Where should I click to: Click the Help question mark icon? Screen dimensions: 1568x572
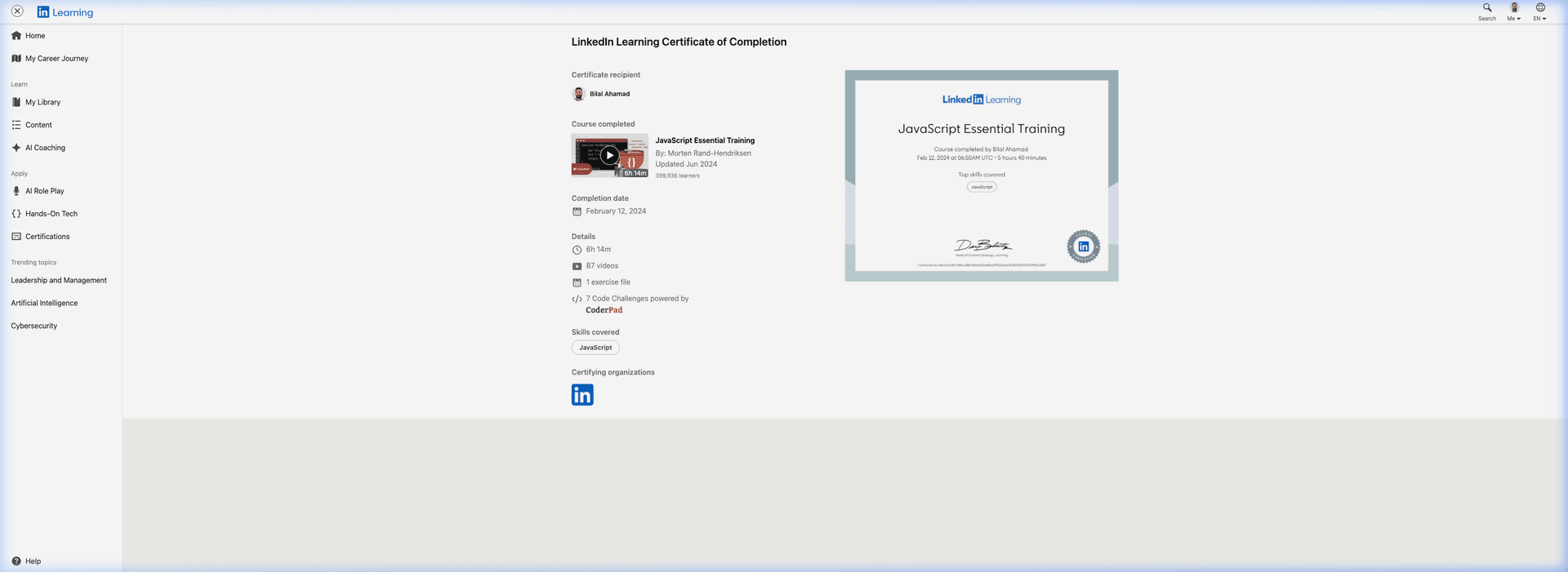pyautogui.click(x=16, y=561)
